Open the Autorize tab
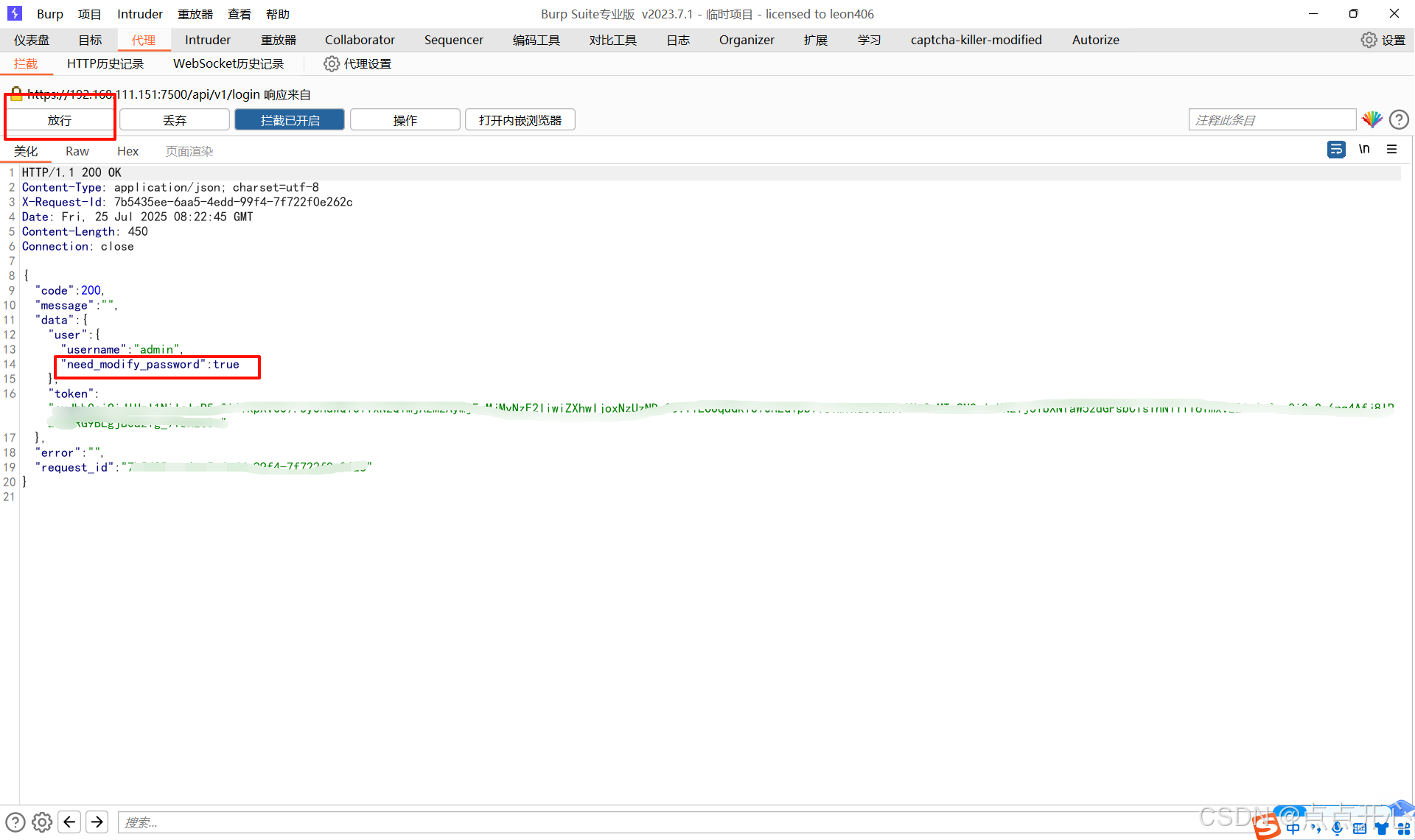This screenshot has width=1415, height=840. pyautogui.click(x=1096, y=40)
